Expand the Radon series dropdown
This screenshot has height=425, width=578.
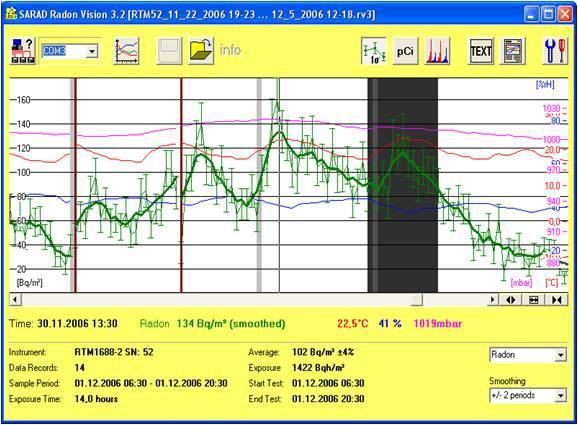pos(560,355)
